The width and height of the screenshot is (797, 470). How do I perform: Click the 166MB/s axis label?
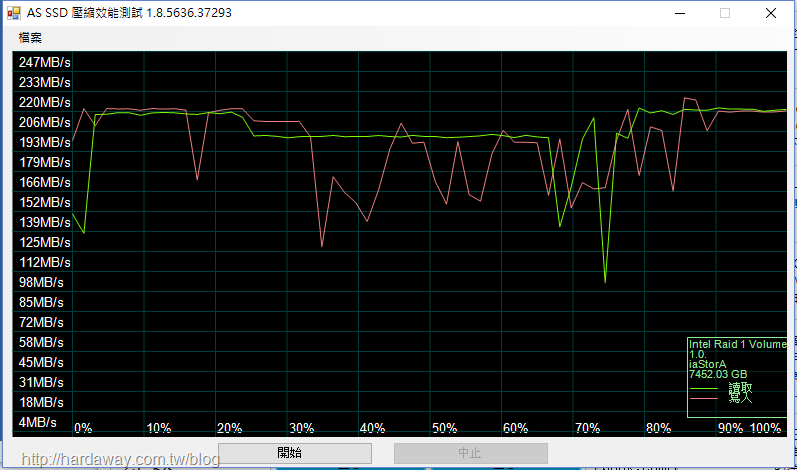(45, 182)
